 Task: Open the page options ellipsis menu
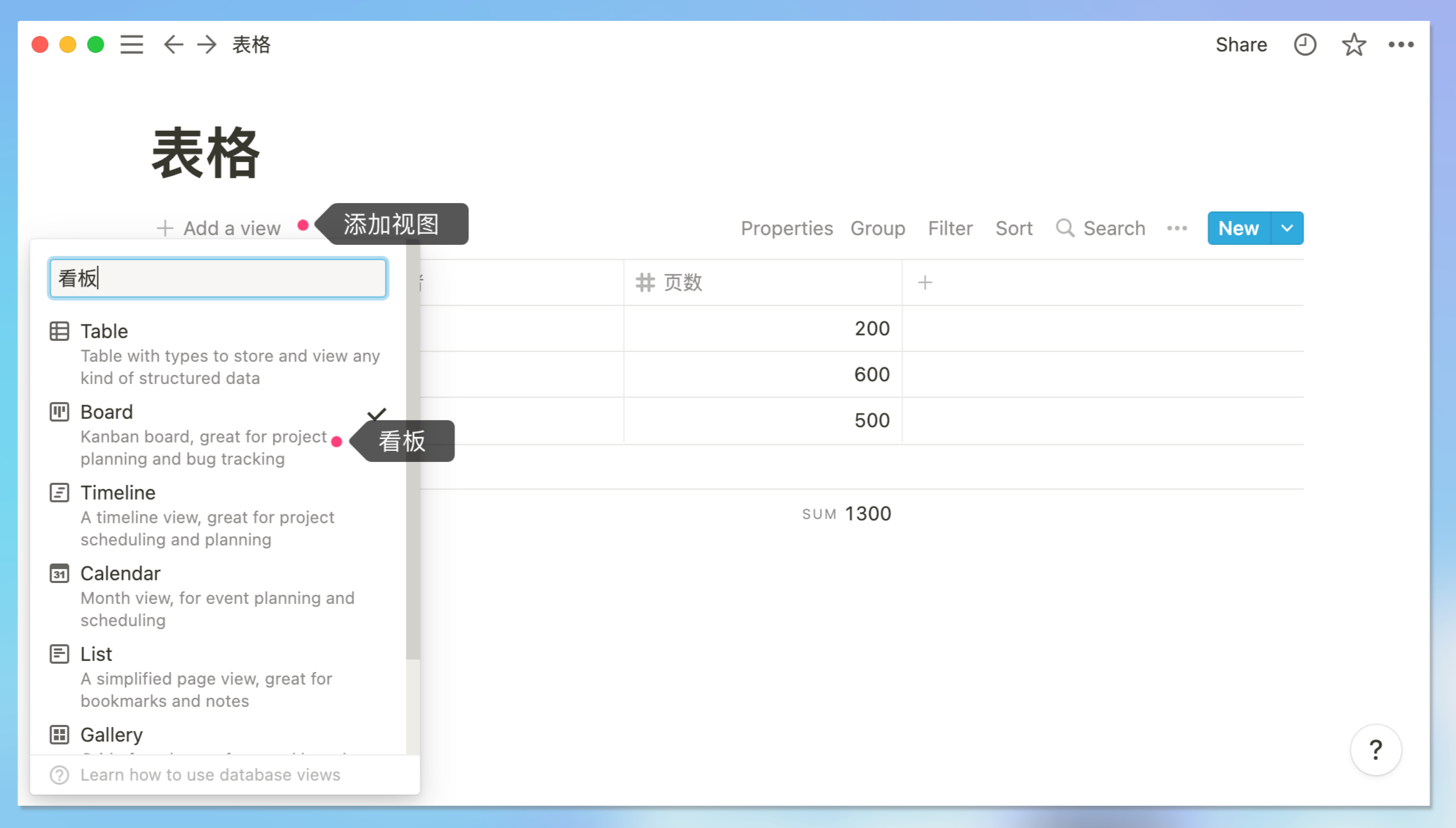click(1401, 45)
